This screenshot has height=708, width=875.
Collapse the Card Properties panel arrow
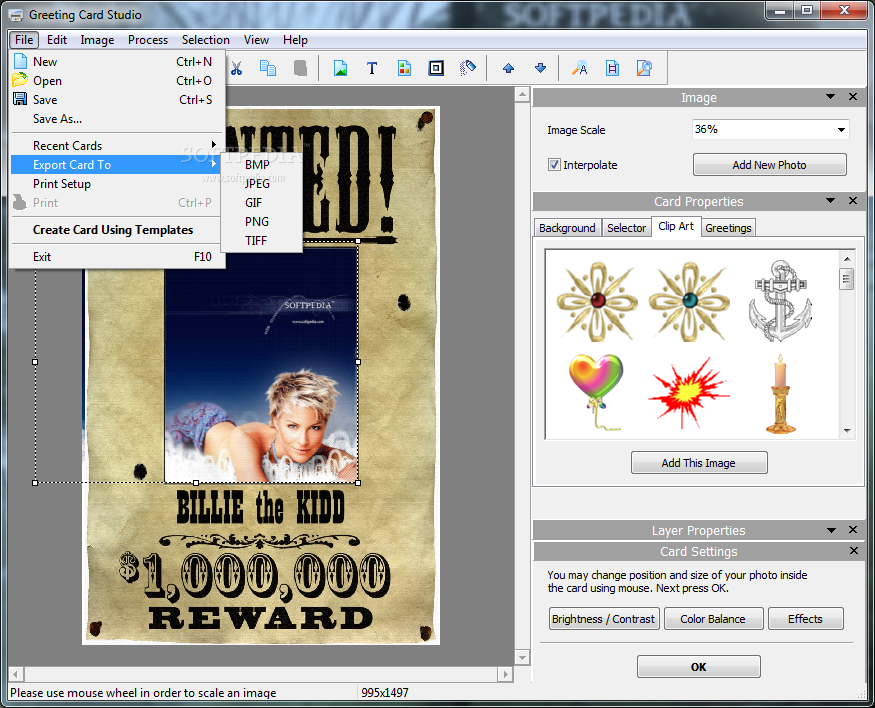(830, 200)
